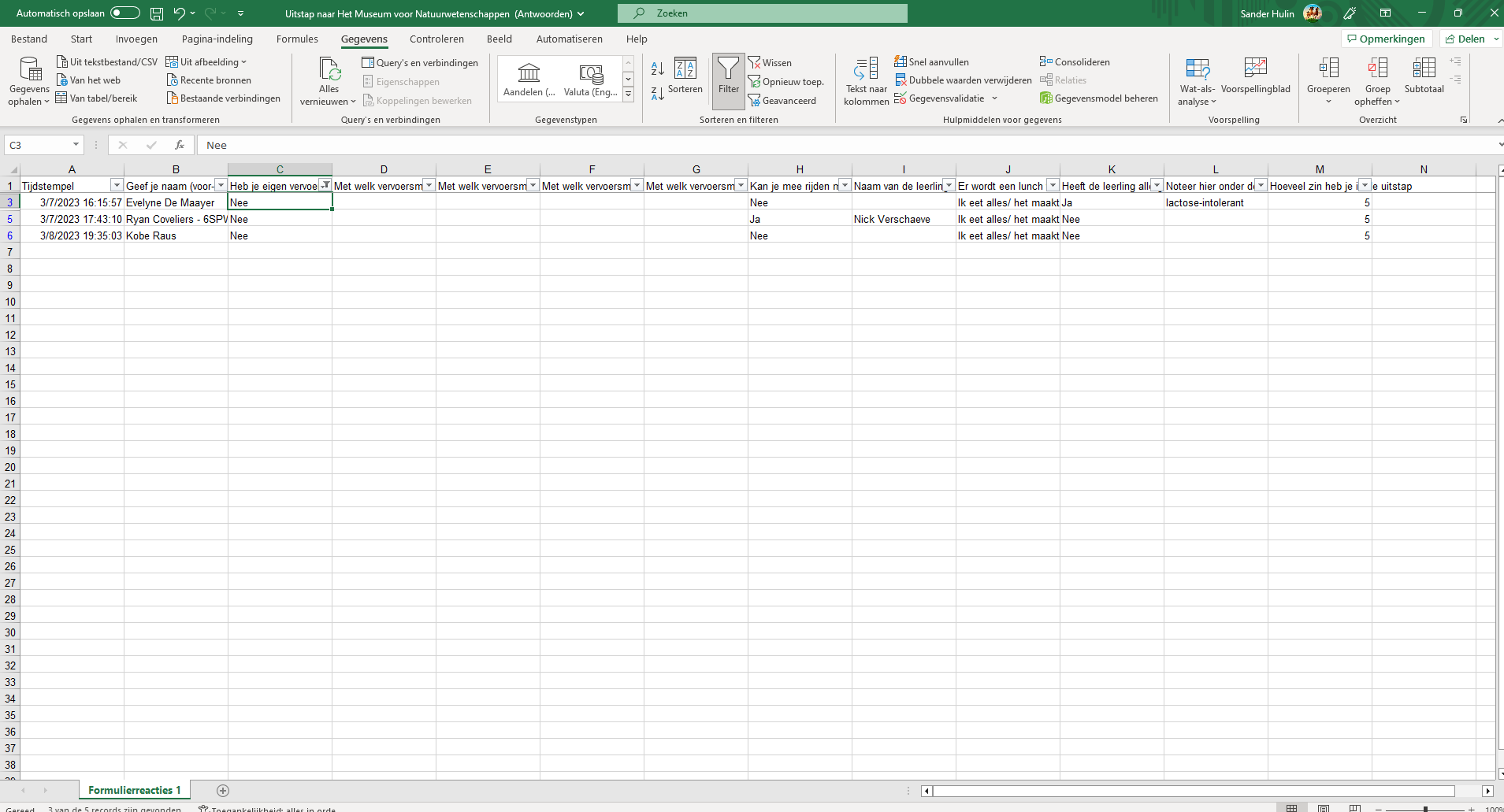1504x812 pixels.
Task: Open the Sorteren dialog
Action: click(685, 76)
